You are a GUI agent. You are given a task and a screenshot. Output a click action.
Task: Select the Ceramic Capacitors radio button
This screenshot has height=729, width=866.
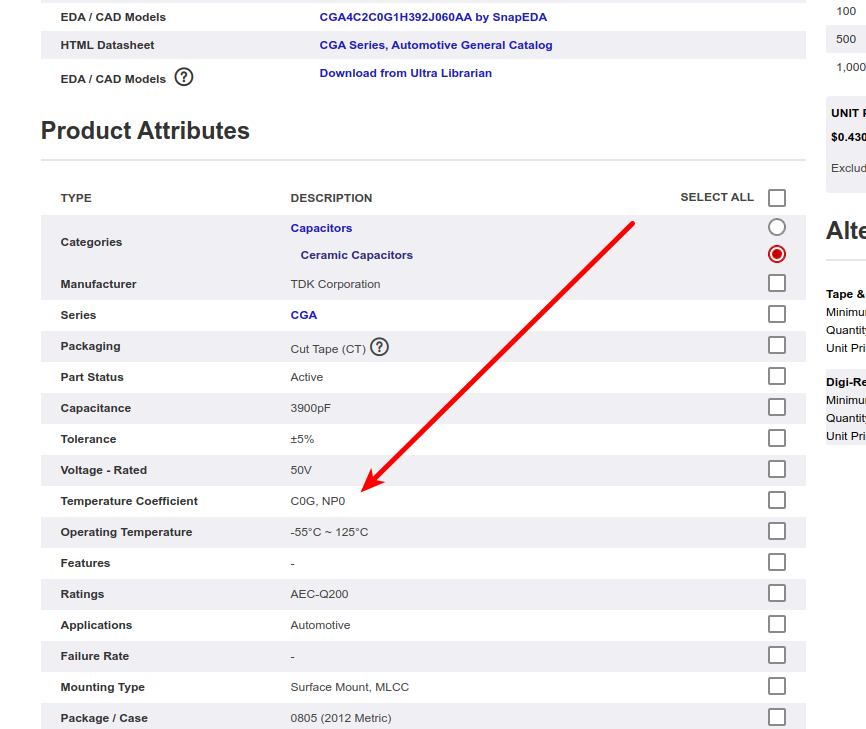click(777, 254)
